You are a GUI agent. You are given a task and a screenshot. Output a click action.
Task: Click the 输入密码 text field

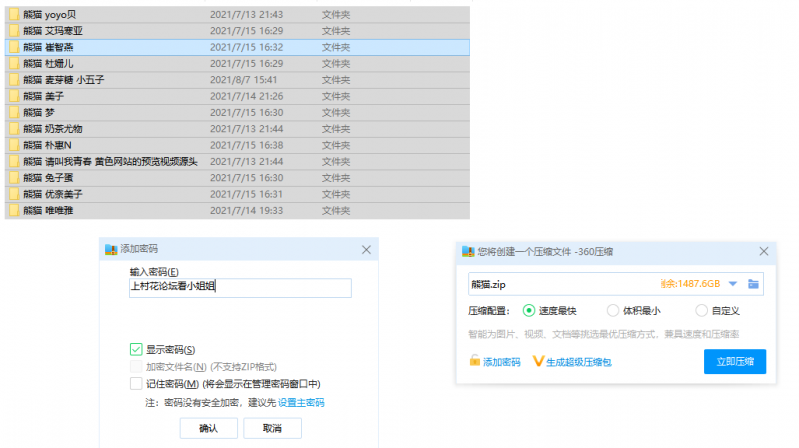pos(240,288)
